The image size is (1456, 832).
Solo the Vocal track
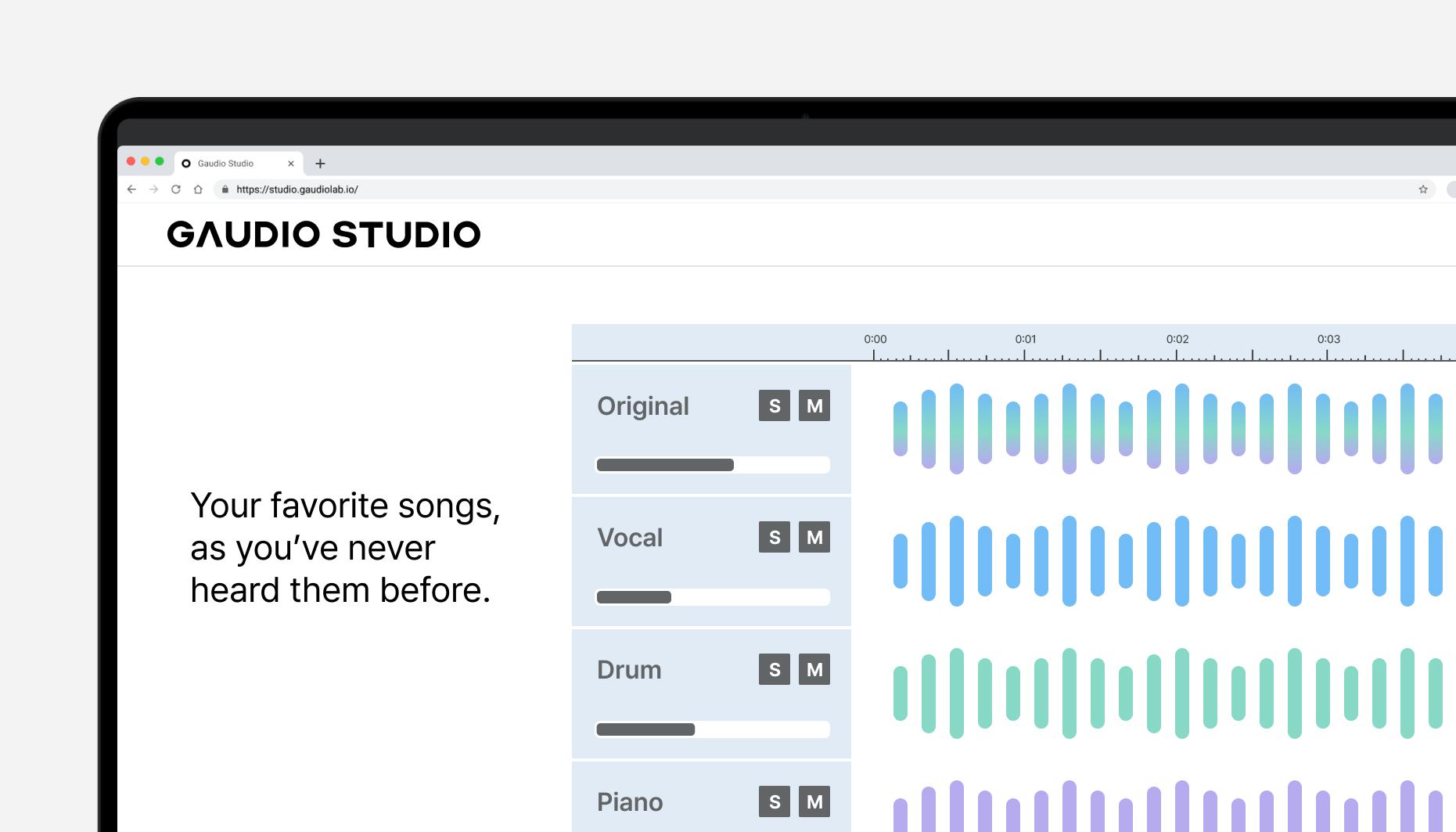click(x=774, y=538)
